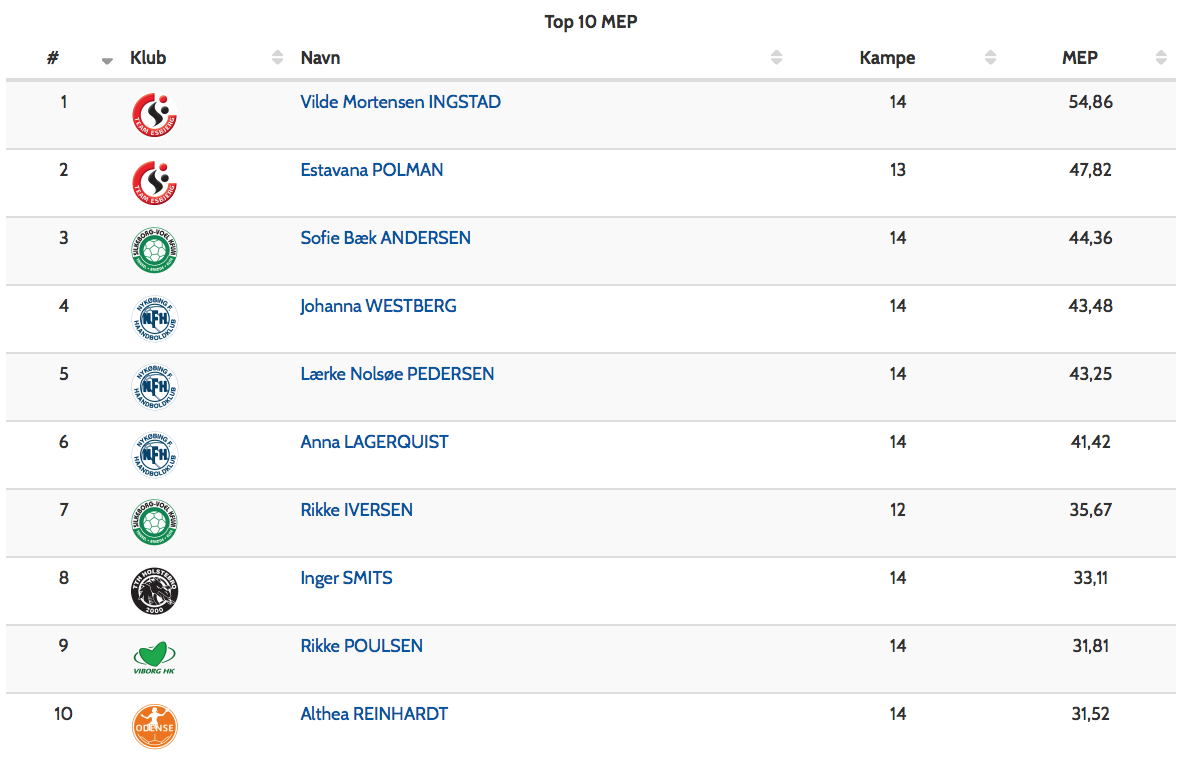Click the orange Odense club logo
This screenshot has width=1180, height=770.
[155, 727]
